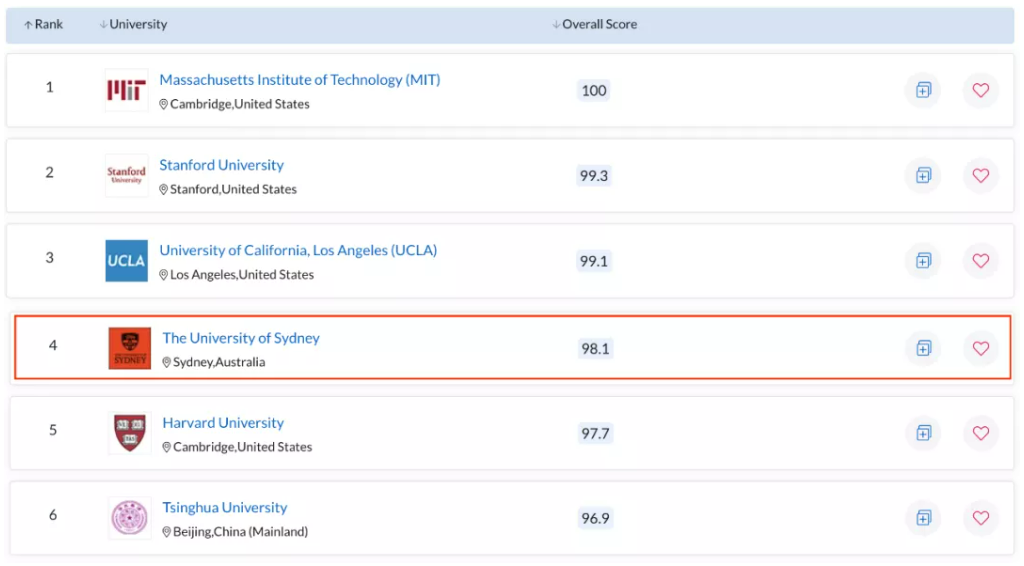Click rank number 2 in Stanford row
This screenshot has width=1024, height=566.
pos(50,173)
